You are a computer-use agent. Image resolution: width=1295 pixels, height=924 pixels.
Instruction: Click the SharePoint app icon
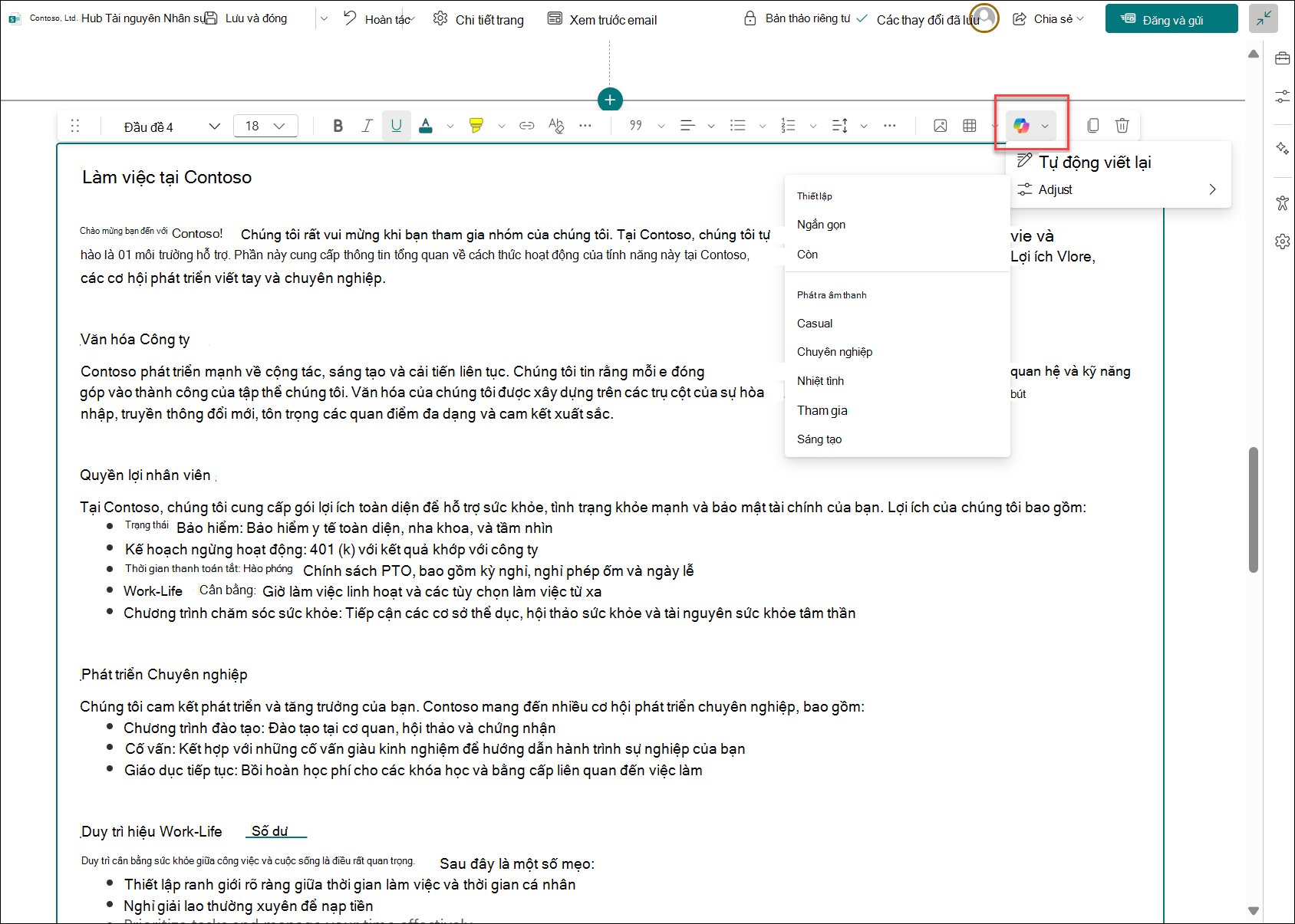14,18
